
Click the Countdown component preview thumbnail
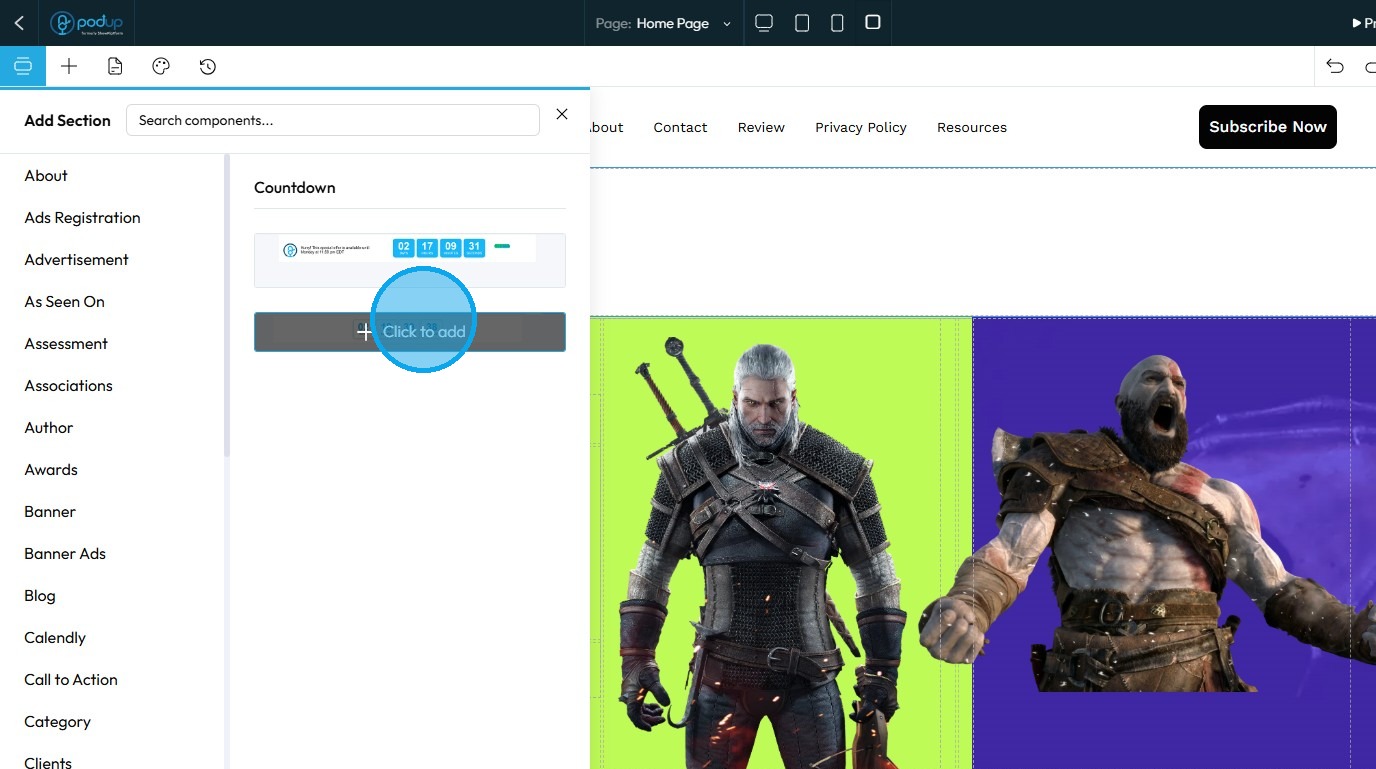[410, 260]
